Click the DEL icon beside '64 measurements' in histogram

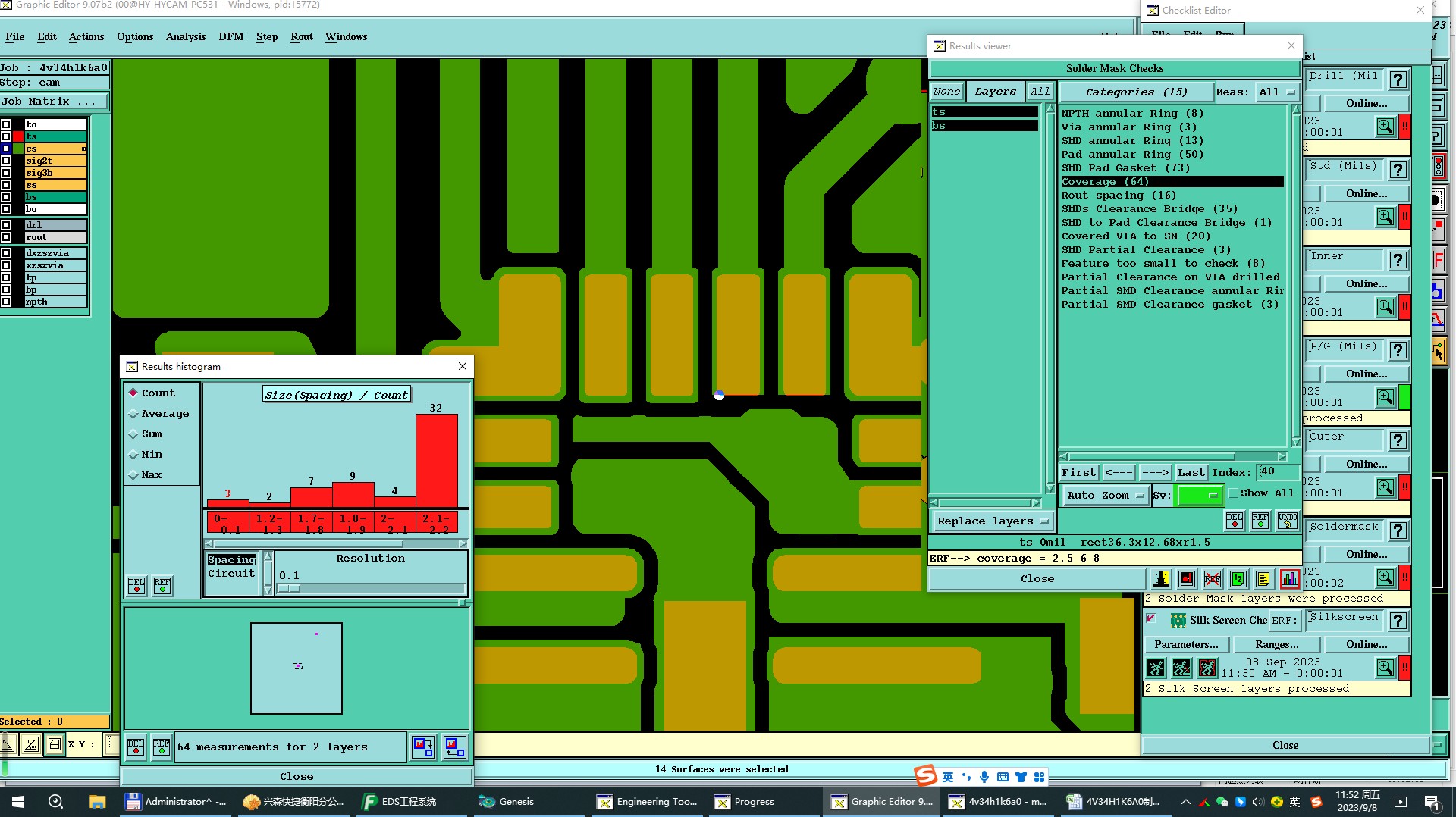(x=136, y=747)
